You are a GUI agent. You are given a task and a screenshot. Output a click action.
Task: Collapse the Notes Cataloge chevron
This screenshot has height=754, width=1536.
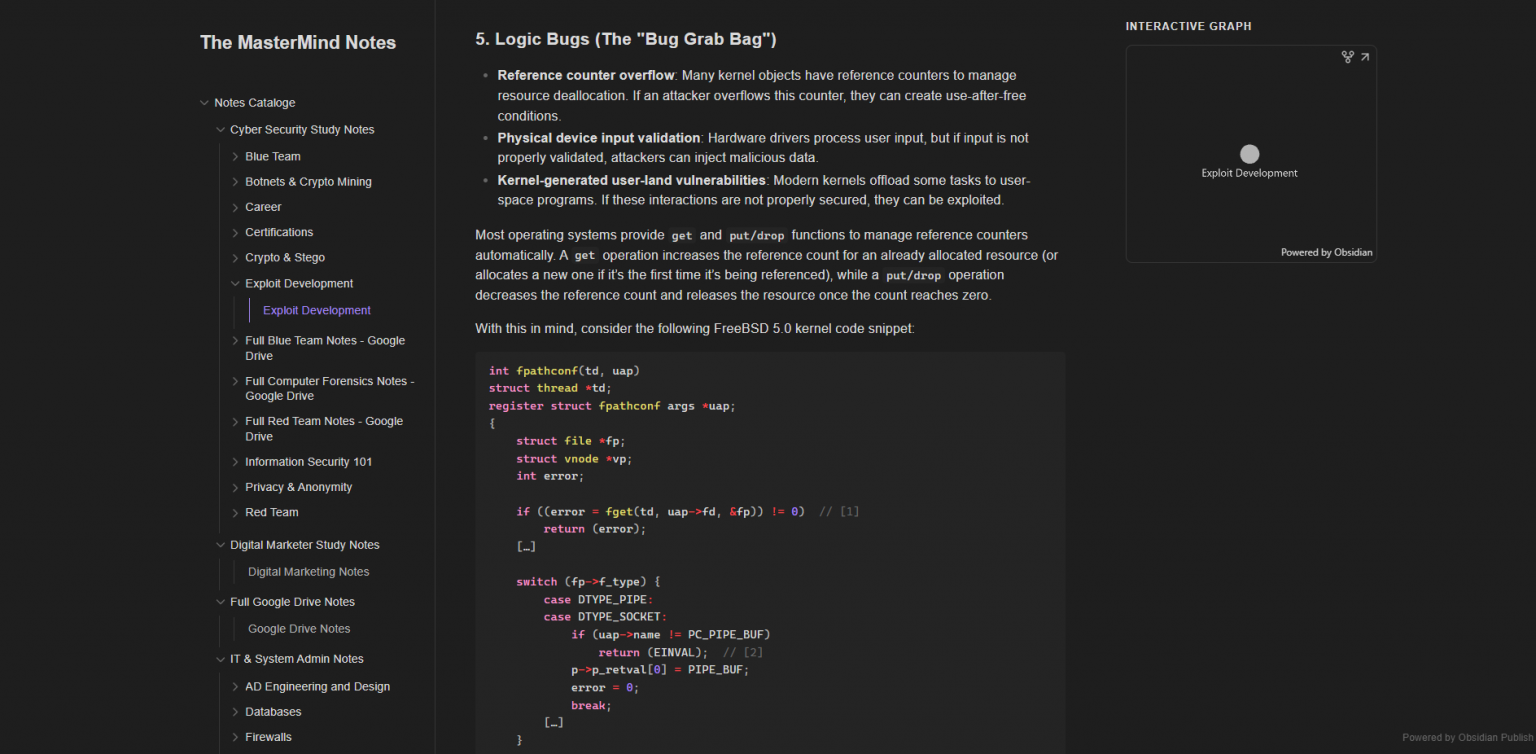click(x=205, y=103)
